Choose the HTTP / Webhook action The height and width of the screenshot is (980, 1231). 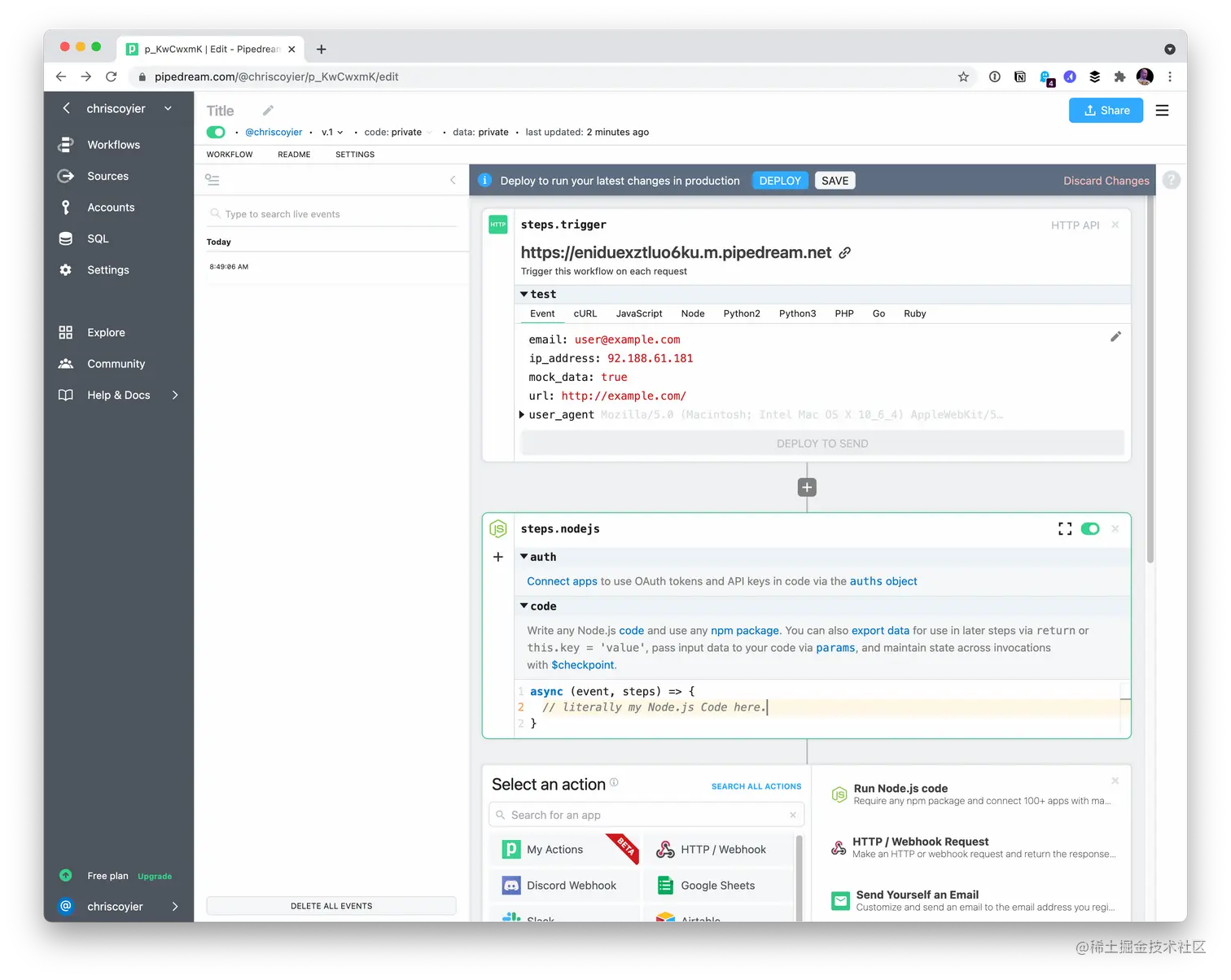click(718, 850)
